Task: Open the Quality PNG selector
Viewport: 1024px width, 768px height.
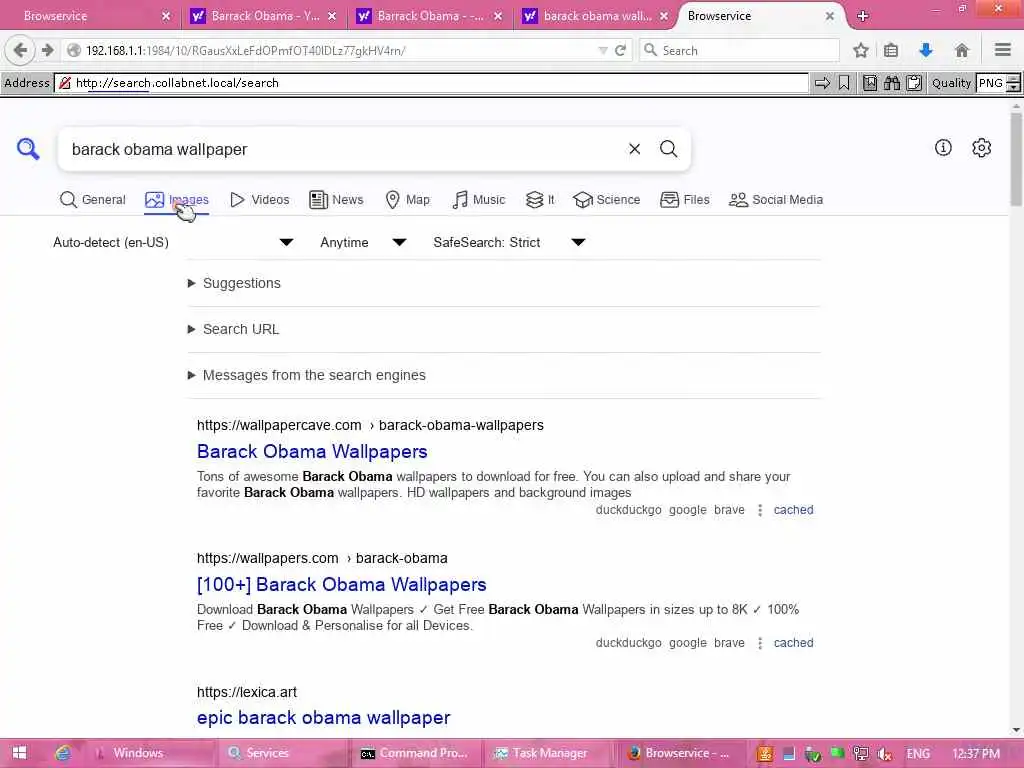Action: coord(991,83)
